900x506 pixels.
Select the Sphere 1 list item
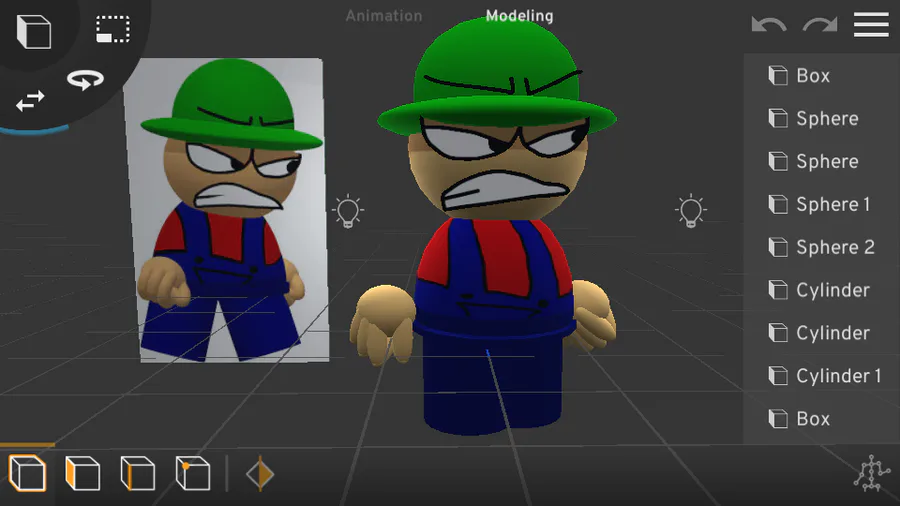(822, 204)
